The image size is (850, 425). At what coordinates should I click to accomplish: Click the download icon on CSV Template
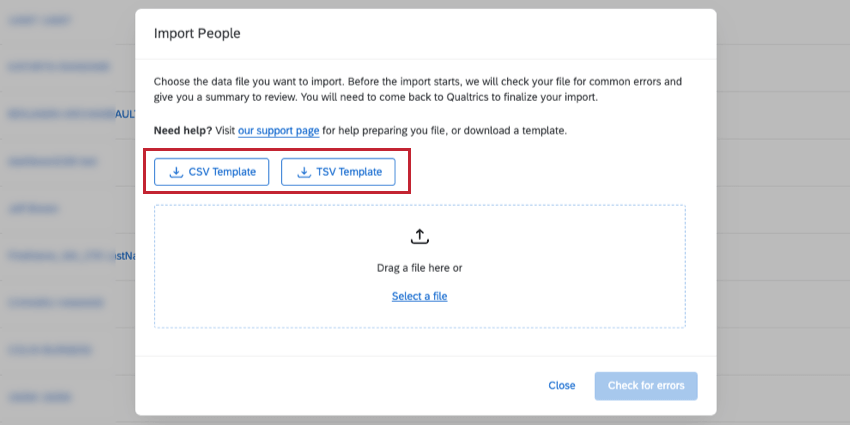[x=176, y=172]
